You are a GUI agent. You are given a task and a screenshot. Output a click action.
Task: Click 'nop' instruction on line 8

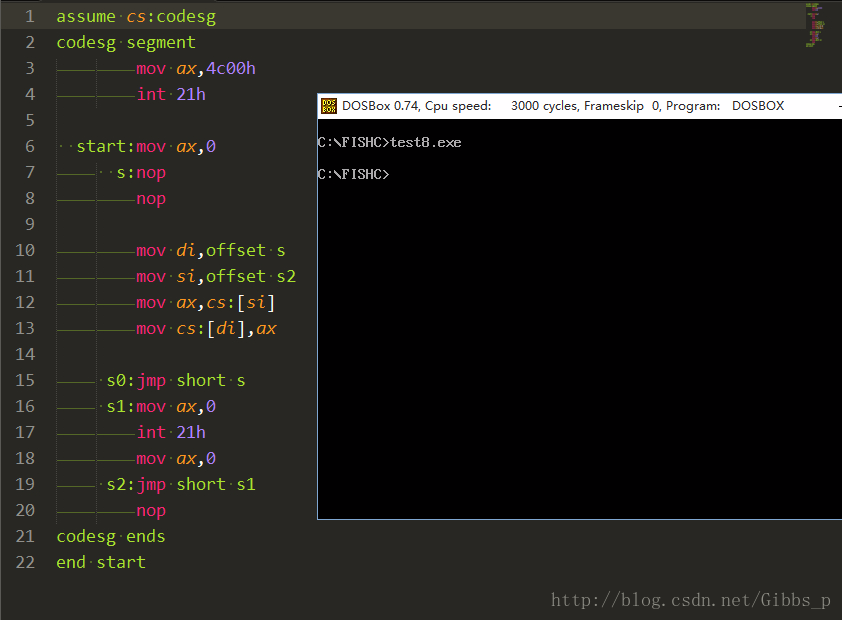coord(151,199)
